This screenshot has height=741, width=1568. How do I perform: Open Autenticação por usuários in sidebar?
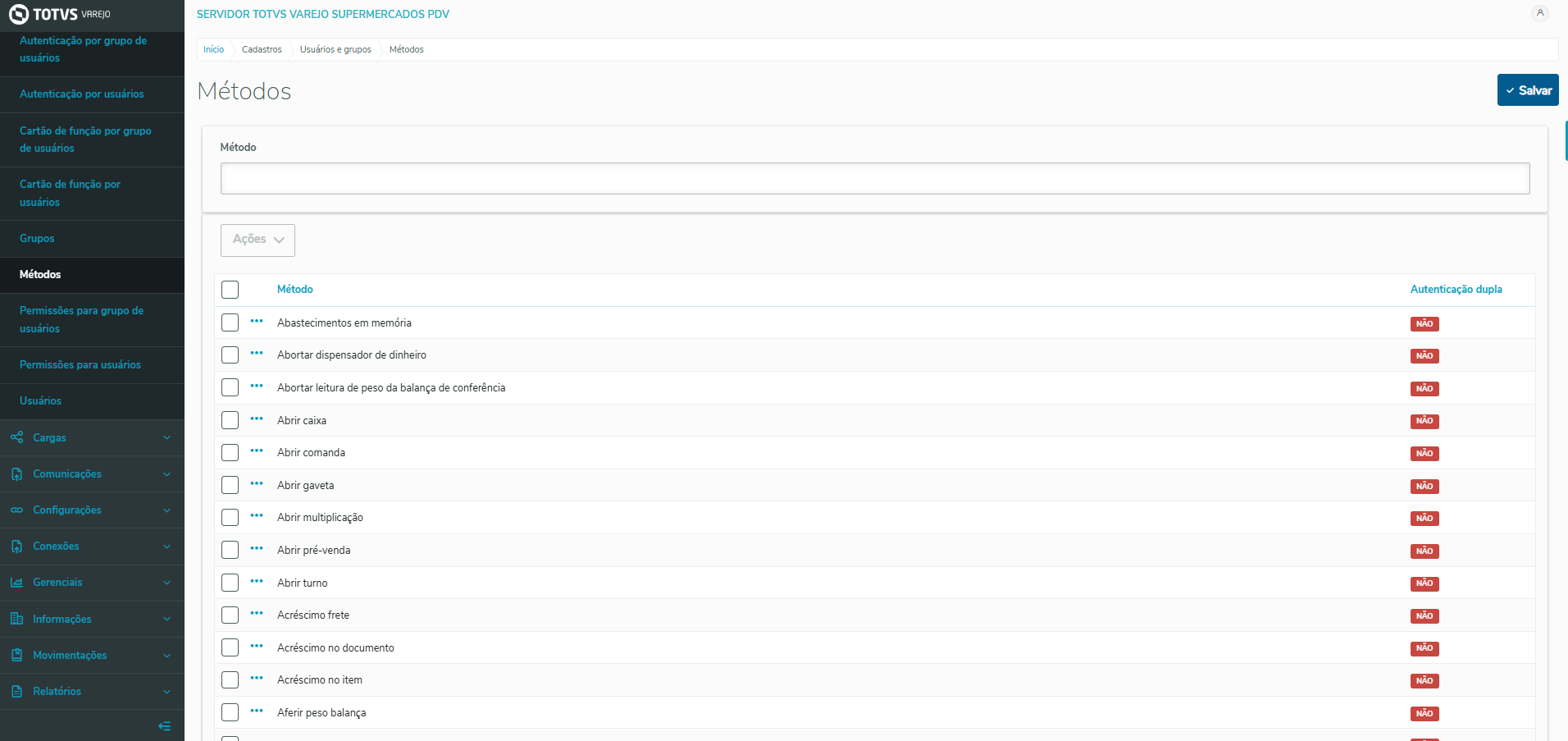point(82,94)
